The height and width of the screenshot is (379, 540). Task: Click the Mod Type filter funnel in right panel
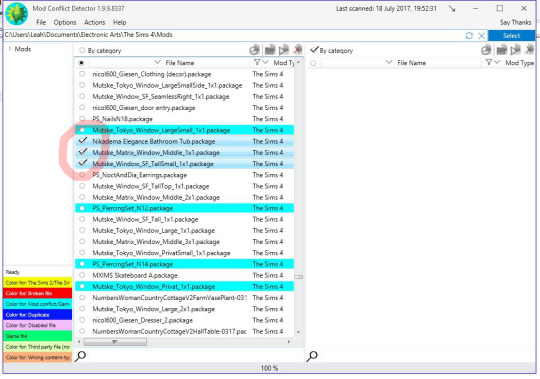coord(489,62)
